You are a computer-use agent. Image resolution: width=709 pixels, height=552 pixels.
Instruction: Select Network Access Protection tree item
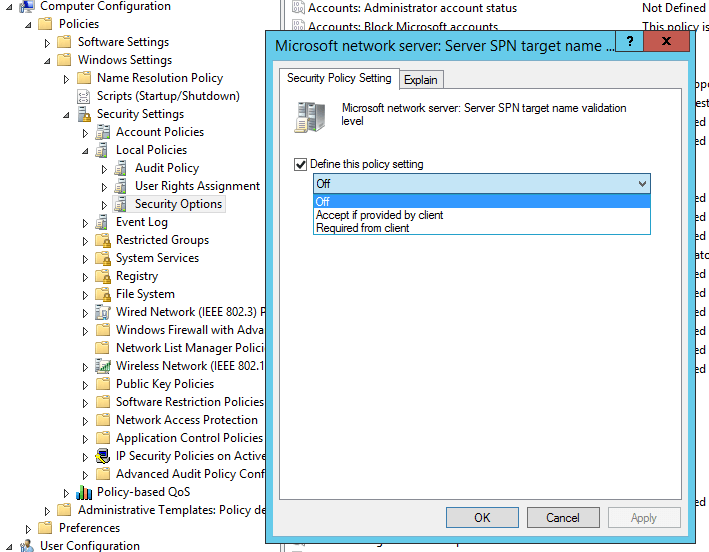(x=187, y=420)
